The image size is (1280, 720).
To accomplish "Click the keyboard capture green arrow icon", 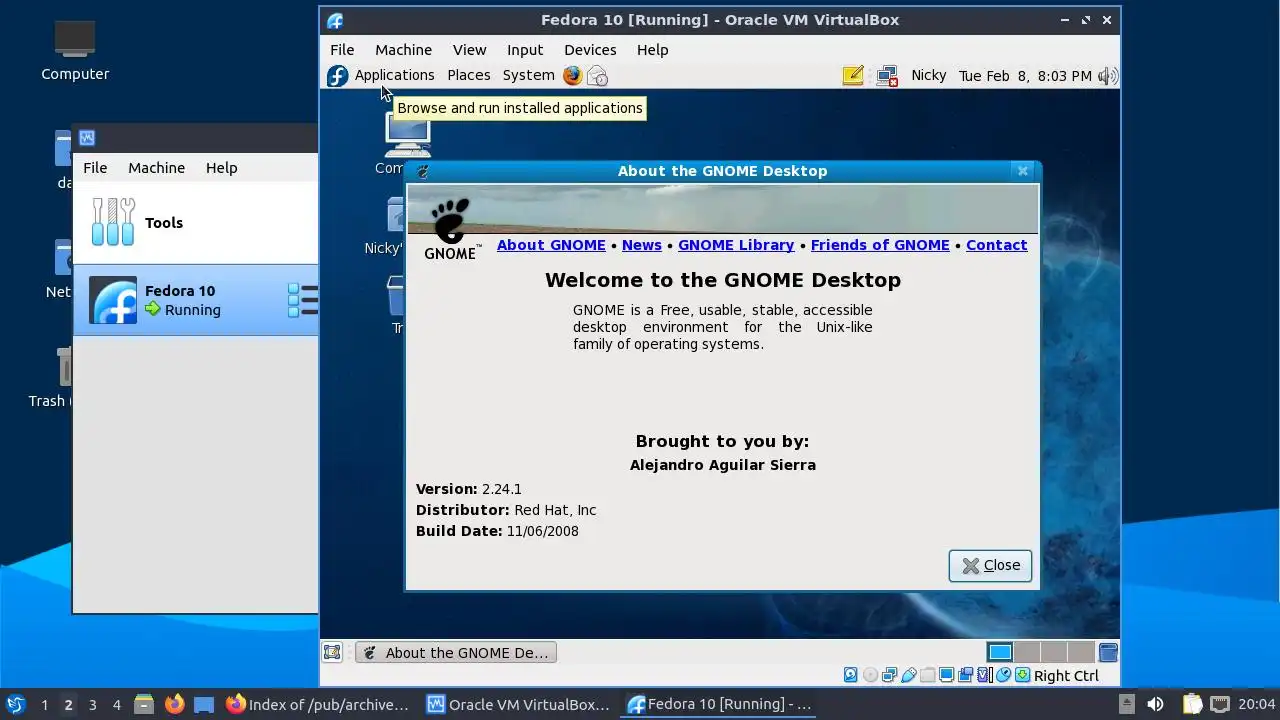I will (x=1022, y=675).
